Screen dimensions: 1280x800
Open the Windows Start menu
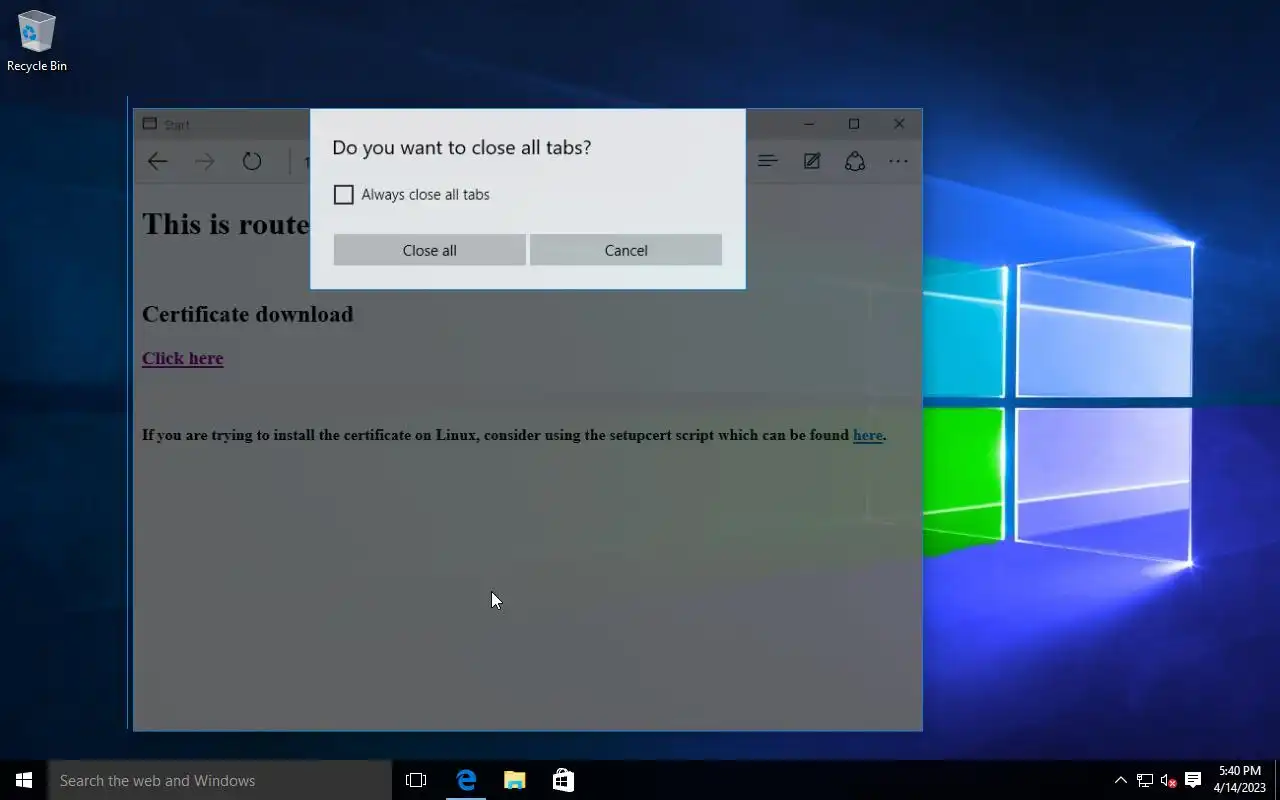[x=24, y=780]
